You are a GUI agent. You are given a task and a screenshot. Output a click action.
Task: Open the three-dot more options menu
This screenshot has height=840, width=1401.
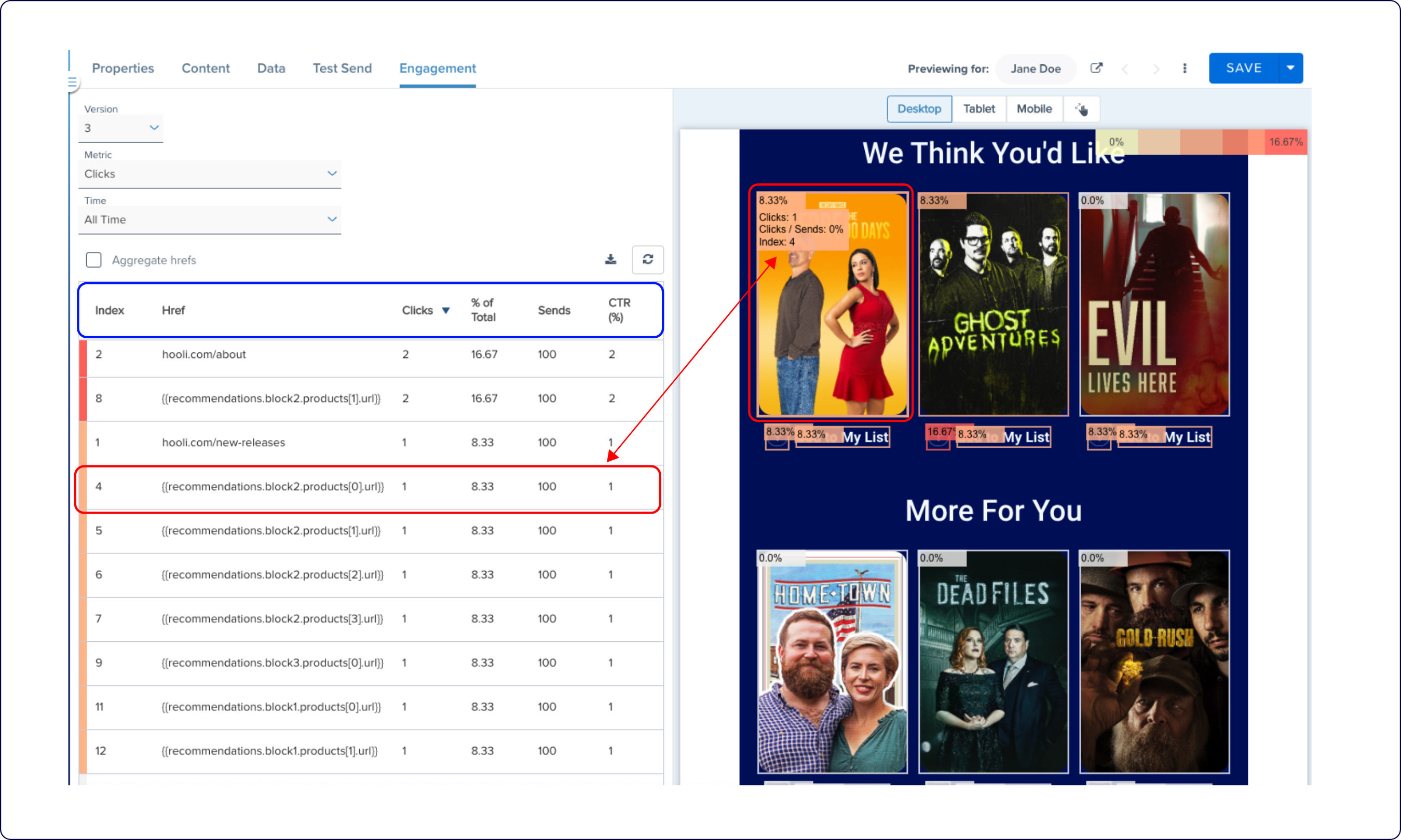[x=1185, y=68]
